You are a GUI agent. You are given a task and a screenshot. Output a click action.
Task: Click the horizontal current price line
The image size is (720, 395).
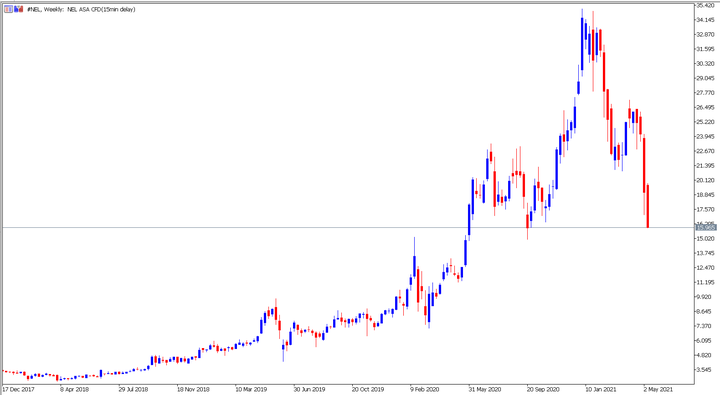348,227
